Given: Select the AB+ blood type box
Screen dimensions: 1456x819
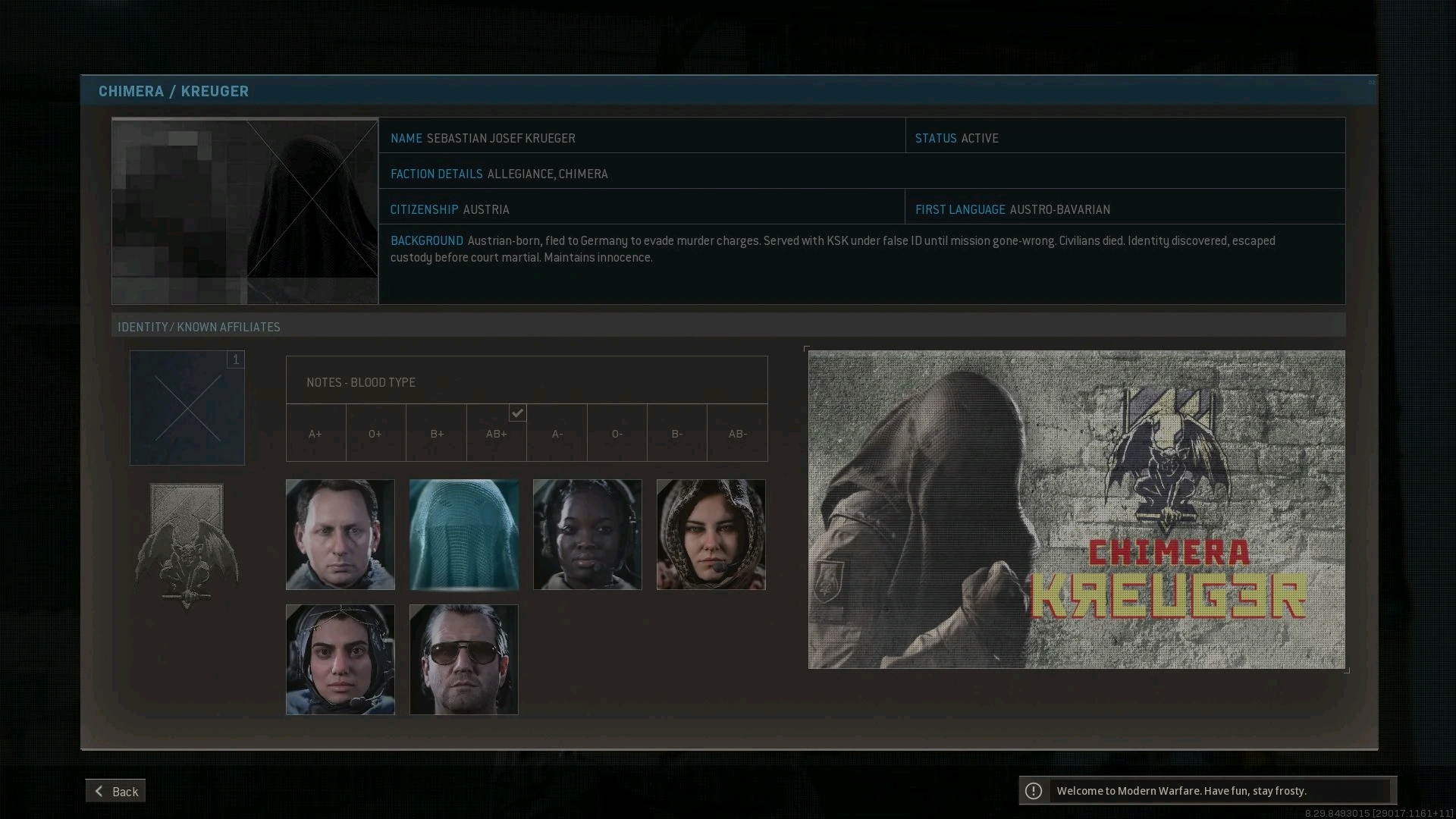Looking at the screenshot, I should 497,434.
